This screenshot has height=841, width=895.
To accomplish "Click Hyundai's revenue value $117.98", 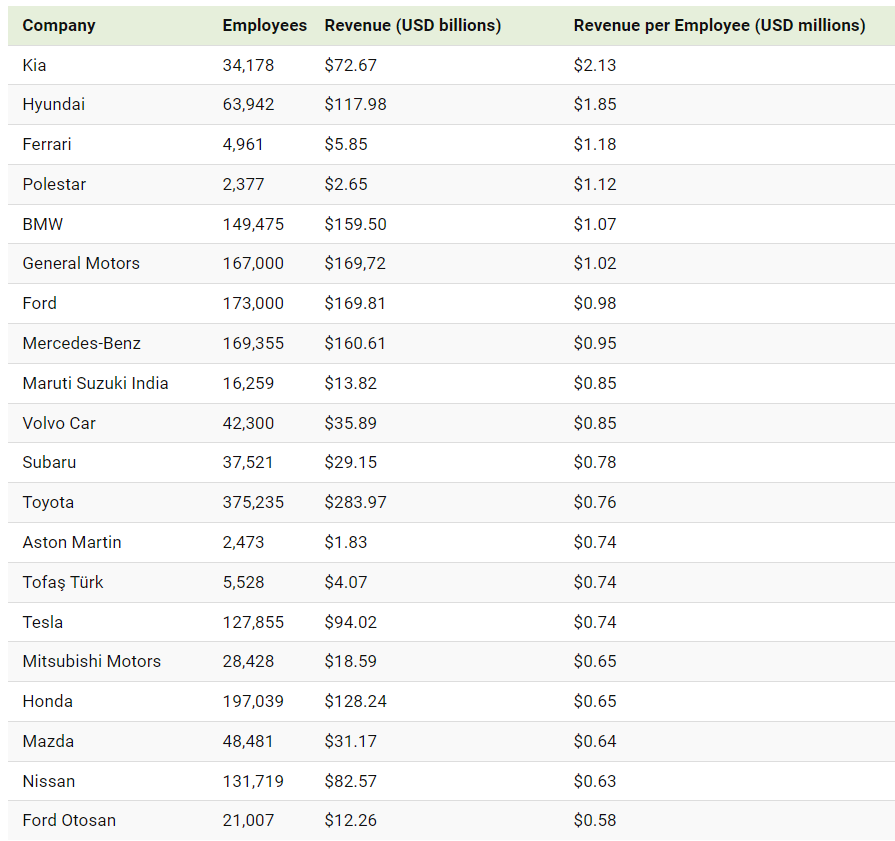I will (x=356, y=104).
